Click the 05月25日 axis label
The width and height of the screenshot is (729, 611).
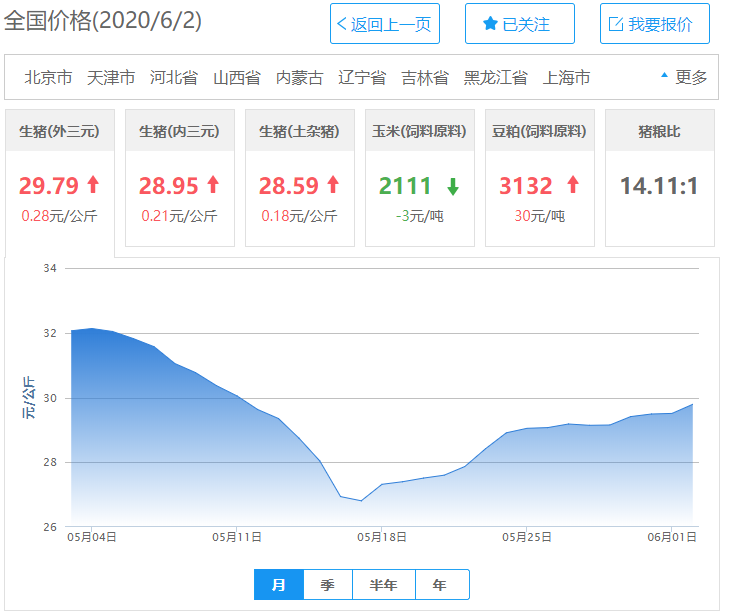[x=527, y=538]
